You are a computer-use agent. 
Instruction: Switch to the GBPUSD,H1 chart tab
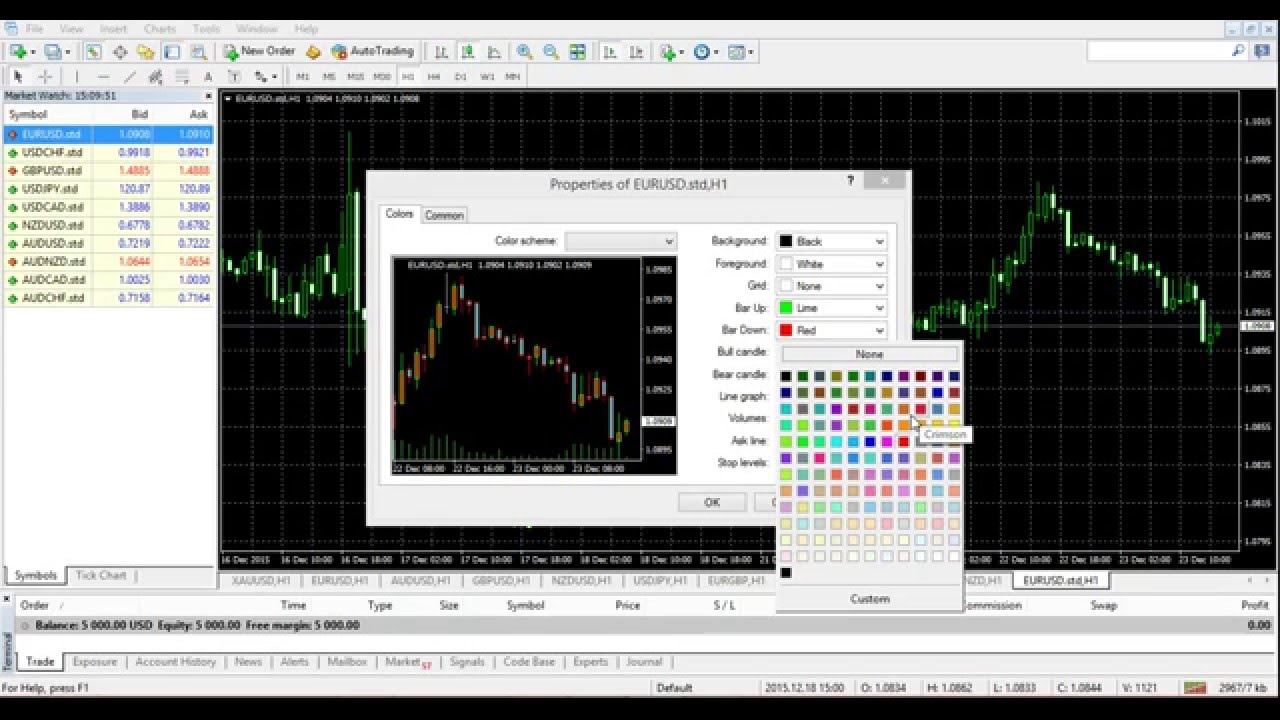(500, 580)
